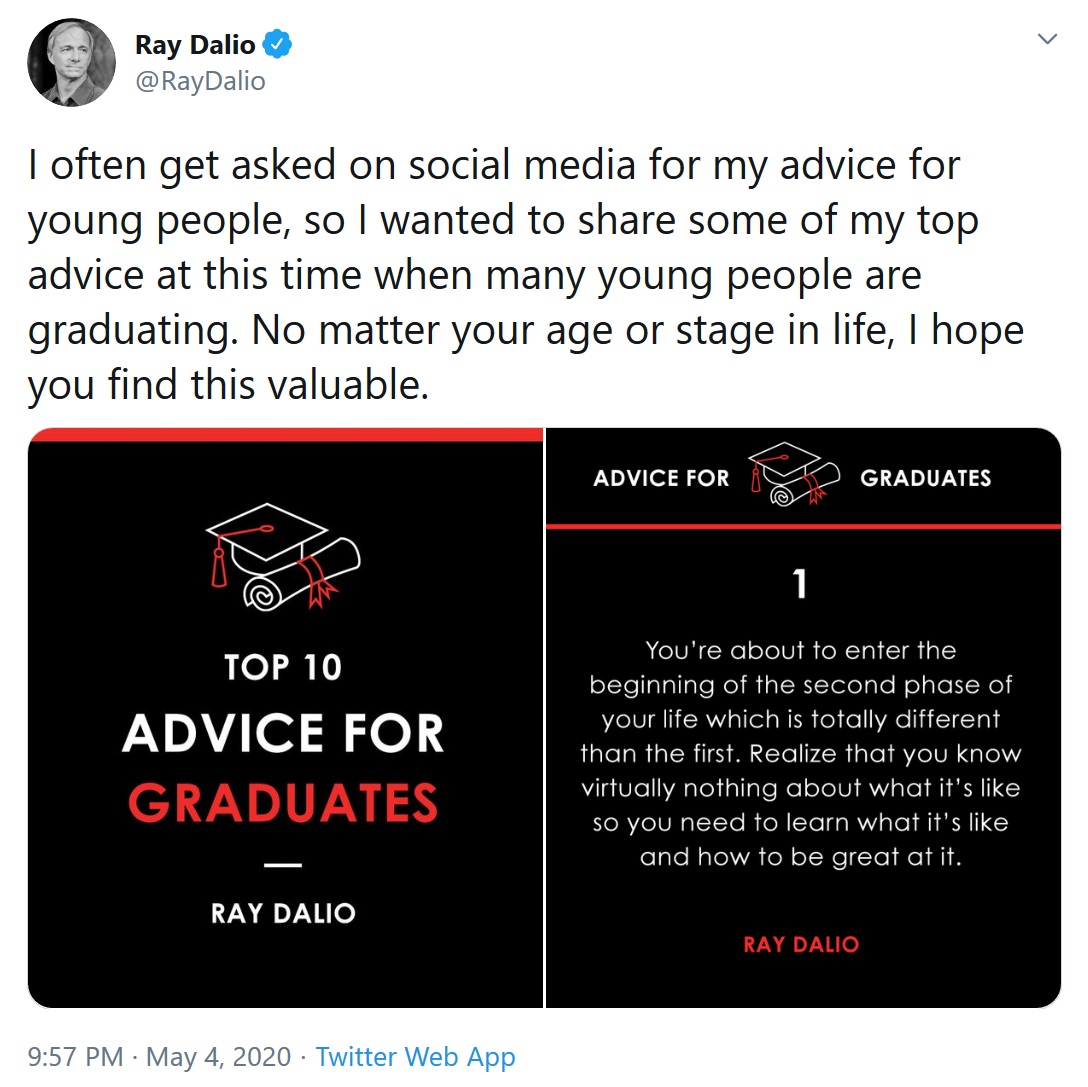This screenshot has height=1087, width=1088.
Task: Click the GRADUATES label in right card header
Action: pos(925,478)
